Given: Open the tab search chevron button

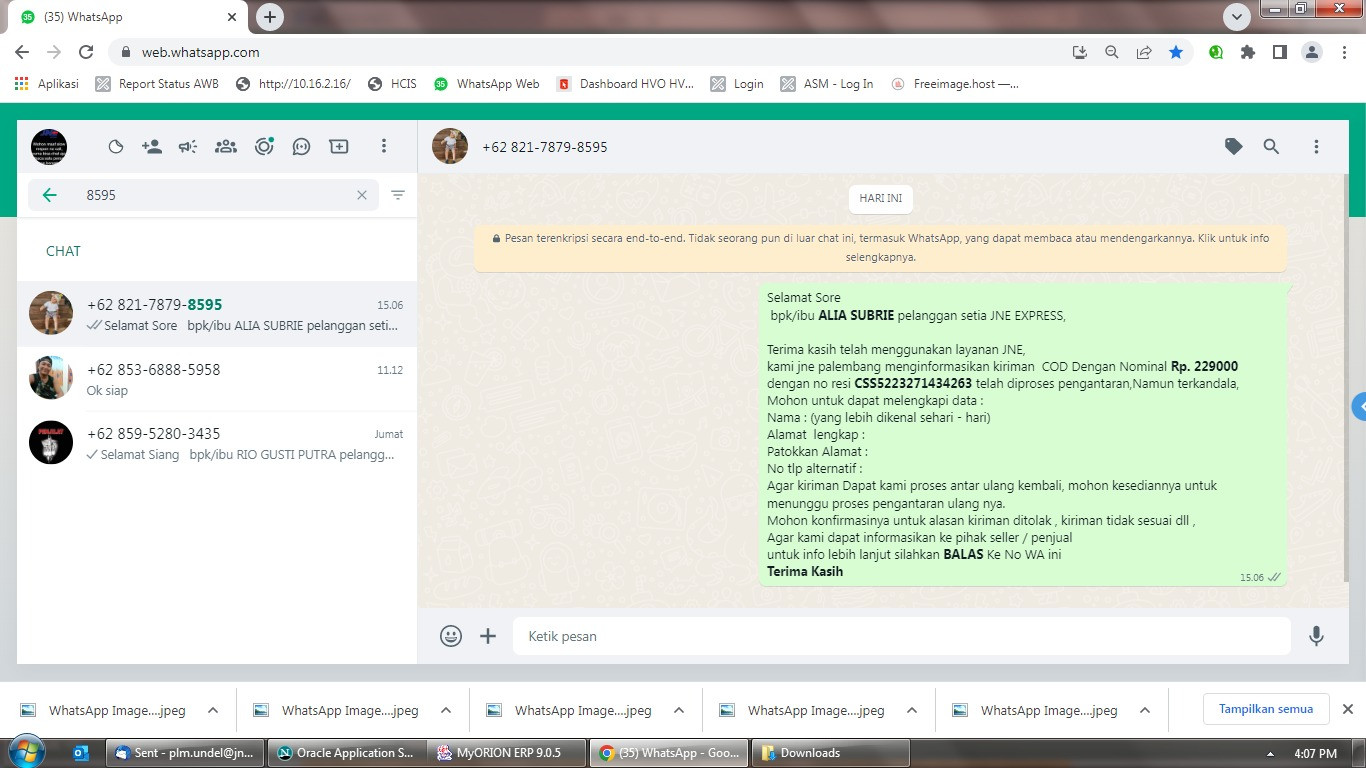Looking at the screenshot, I should click(x=1237, y=17).
